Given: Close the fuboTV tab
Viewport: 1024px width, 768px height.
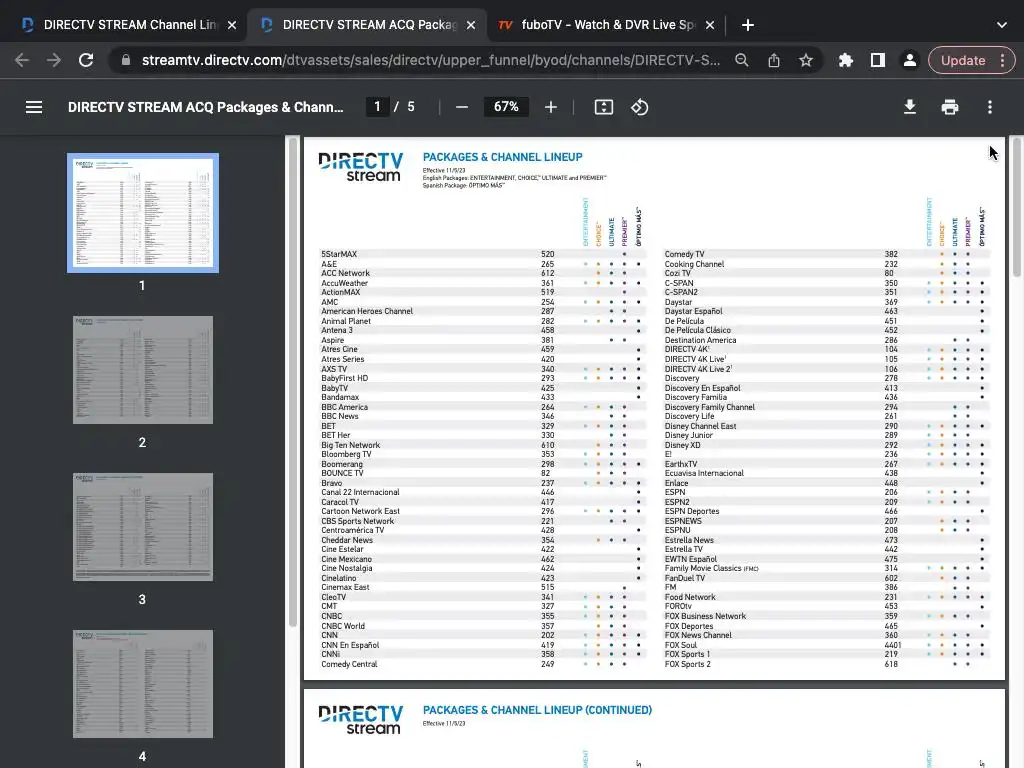Looking at the screenshot, I should (x=710, y=25).
